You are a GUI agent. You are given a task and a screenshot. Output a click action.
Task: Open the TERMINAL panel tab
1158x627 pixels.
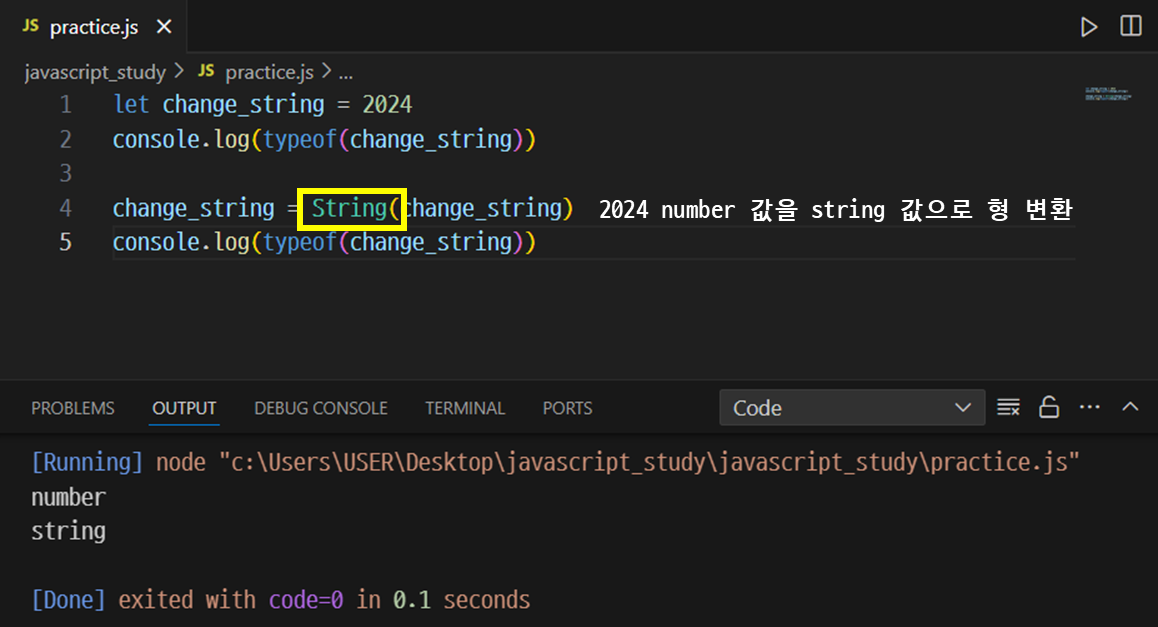[465, 408]
